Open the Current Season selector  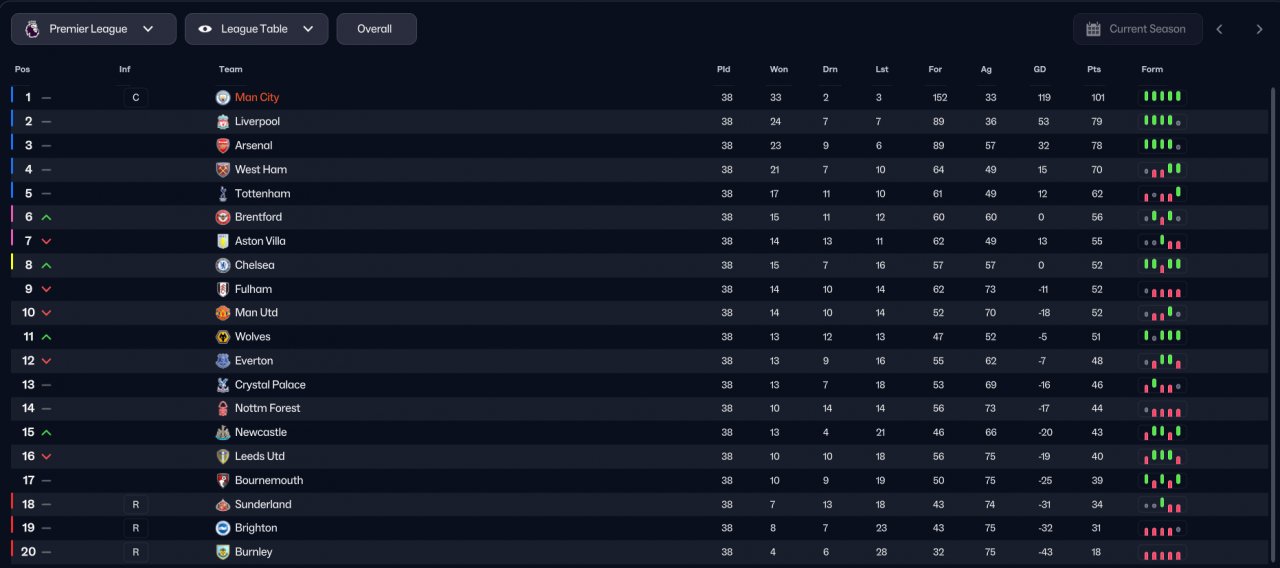pos(1136,29)
